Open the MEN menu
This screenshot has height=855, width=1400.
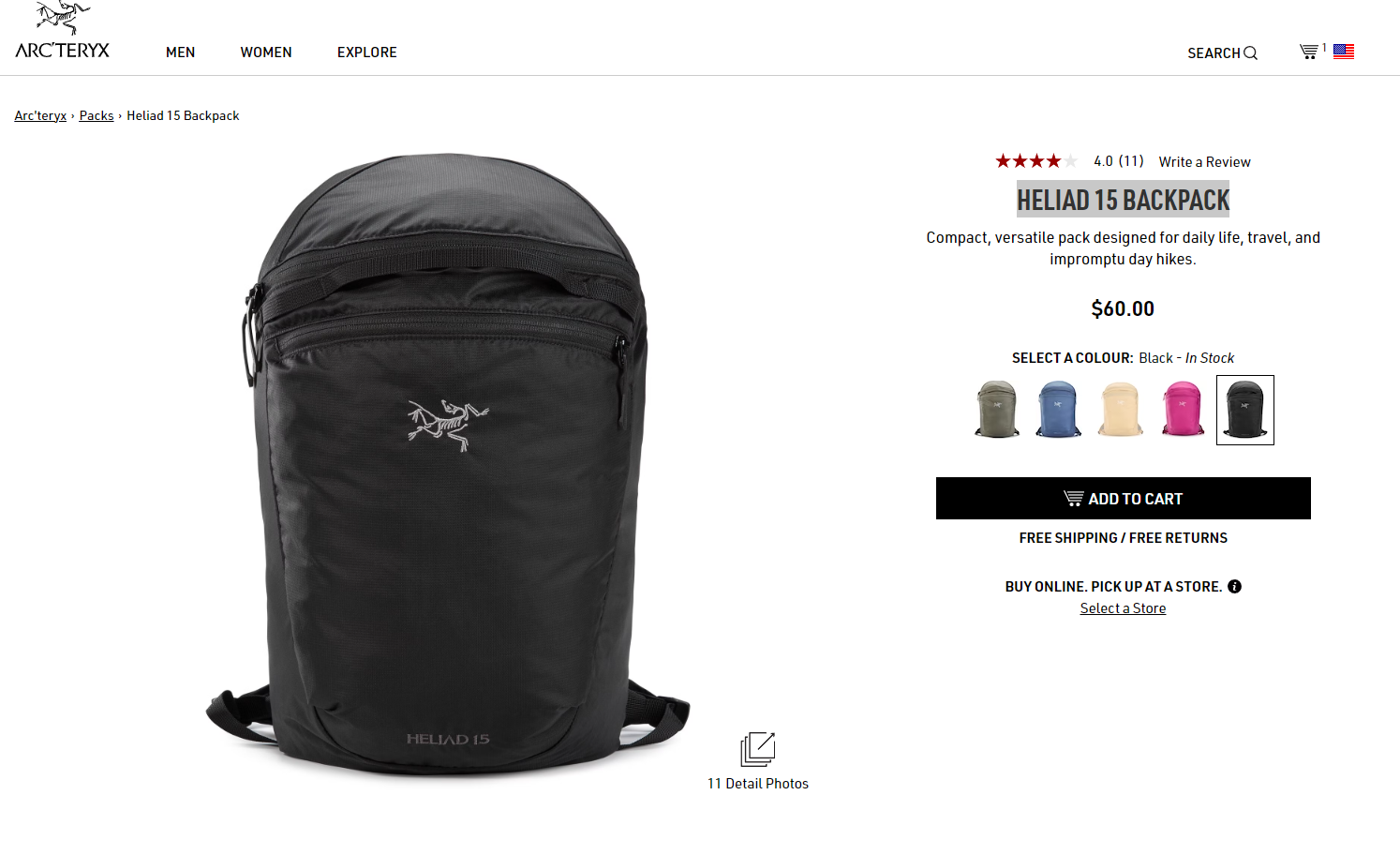point(181,52)
